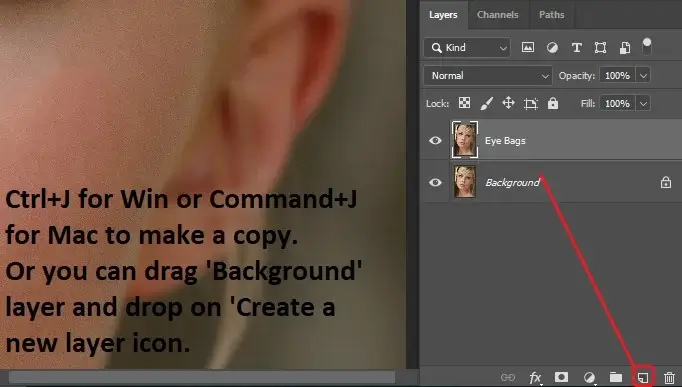Image resolution: width=682 pixels, height=387 pixels.
Task: Click the delete layer trash icon
Action: tap(669, 377)
